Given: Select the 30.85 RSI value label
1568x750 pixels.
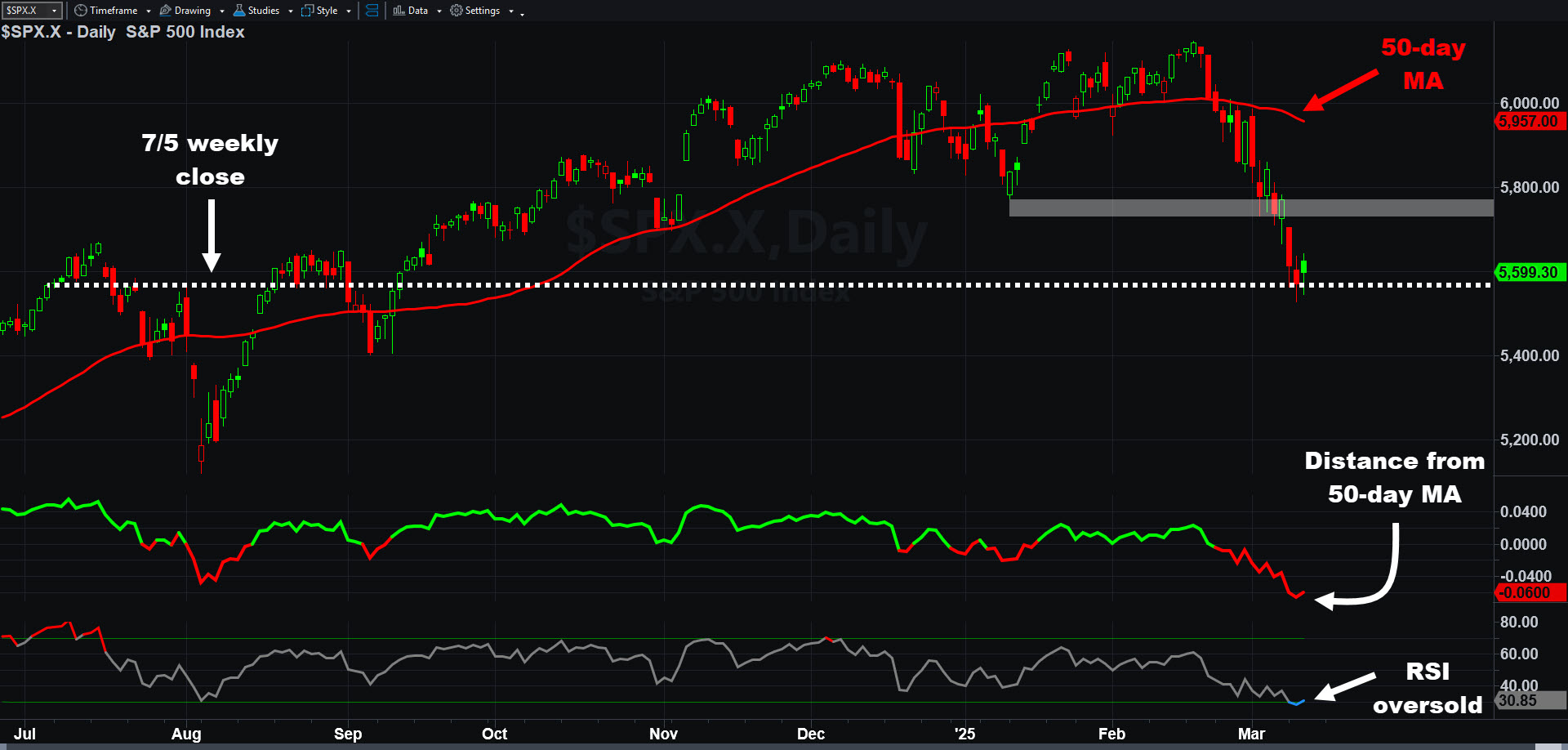Looking at the screenshot, I should pyautogui.click(x=1519, y=700).
